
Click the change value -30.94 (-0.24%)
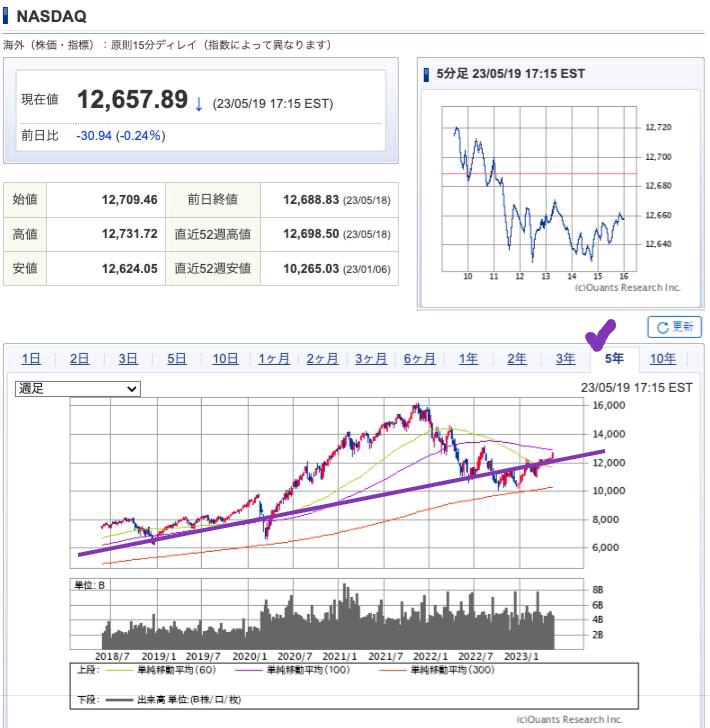(121, 136)
